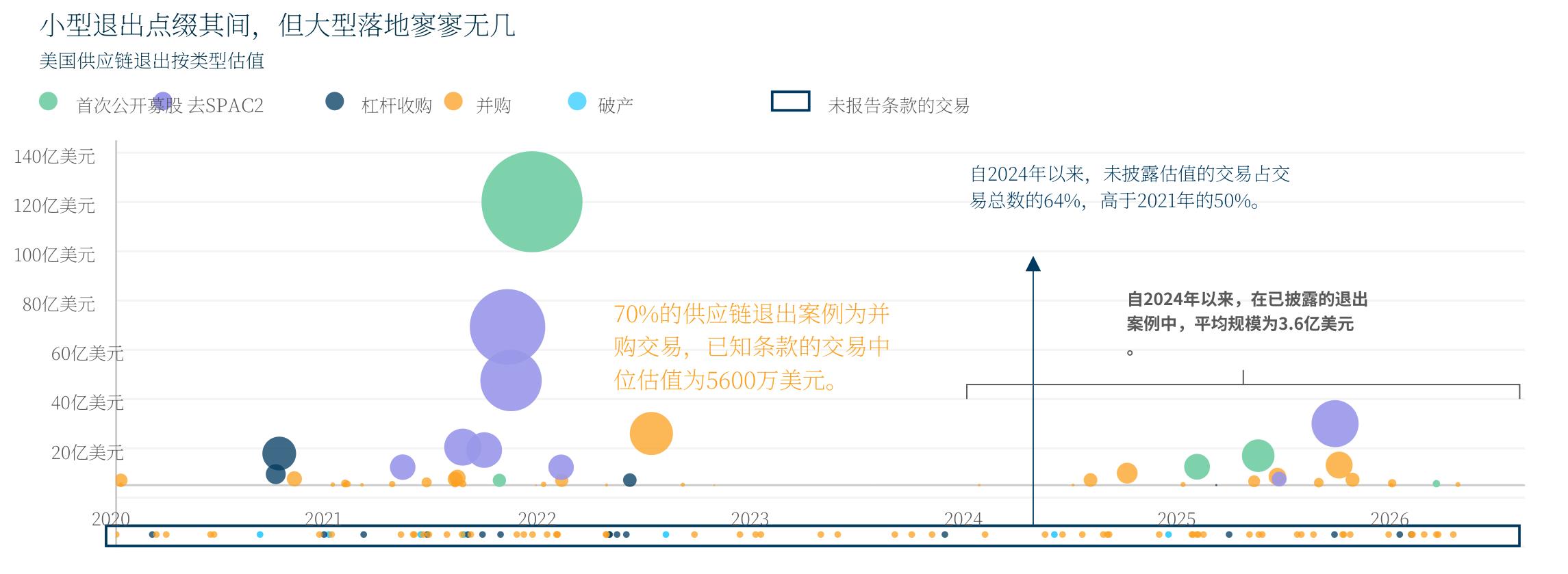Click the lower large purple bubble near 40亿美元
The height and width of the screenshot is (574, 1568).
[x=511, y=380]
